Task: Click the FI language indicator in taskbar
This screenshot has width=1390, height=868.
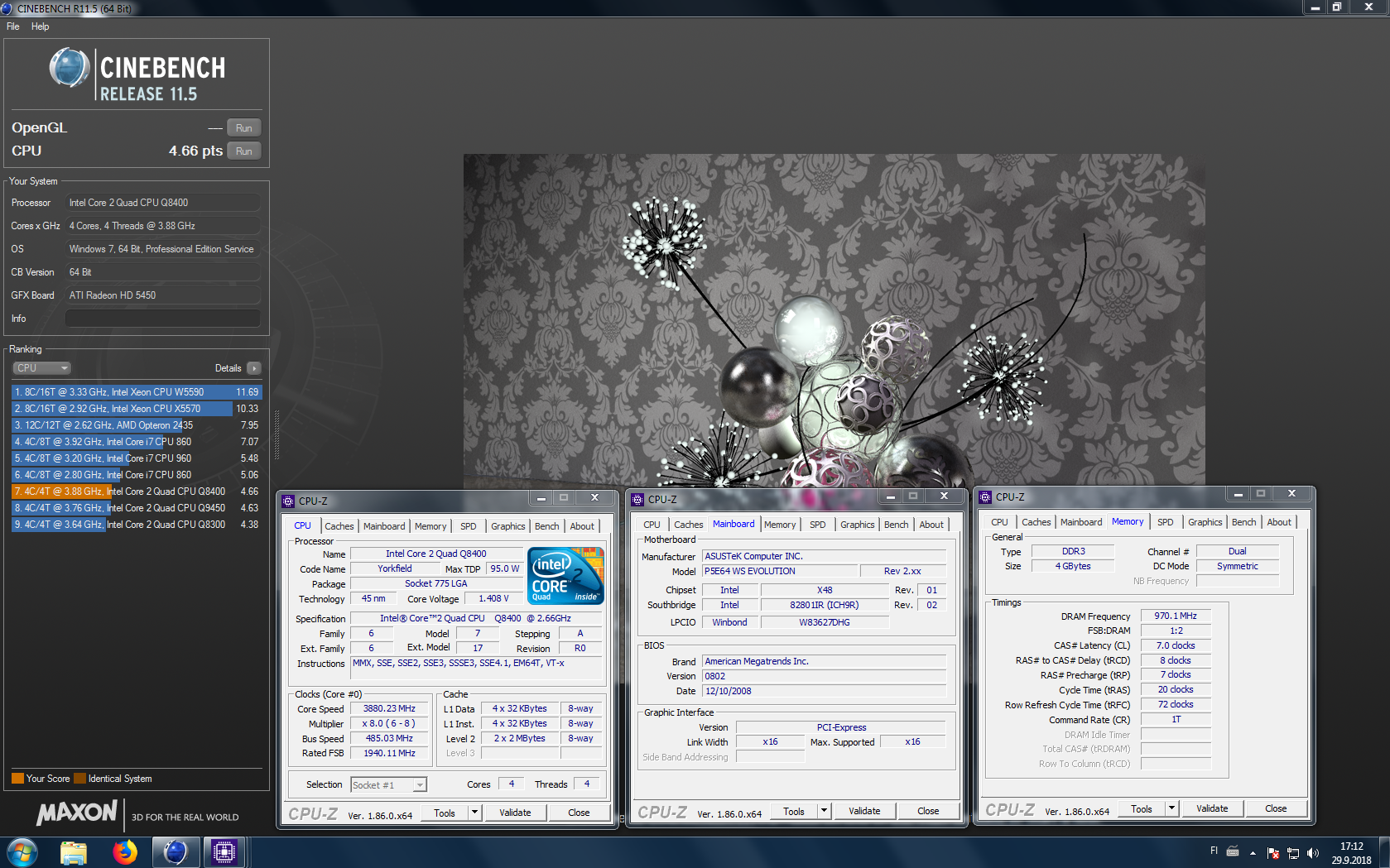Action: (1214, 851)
